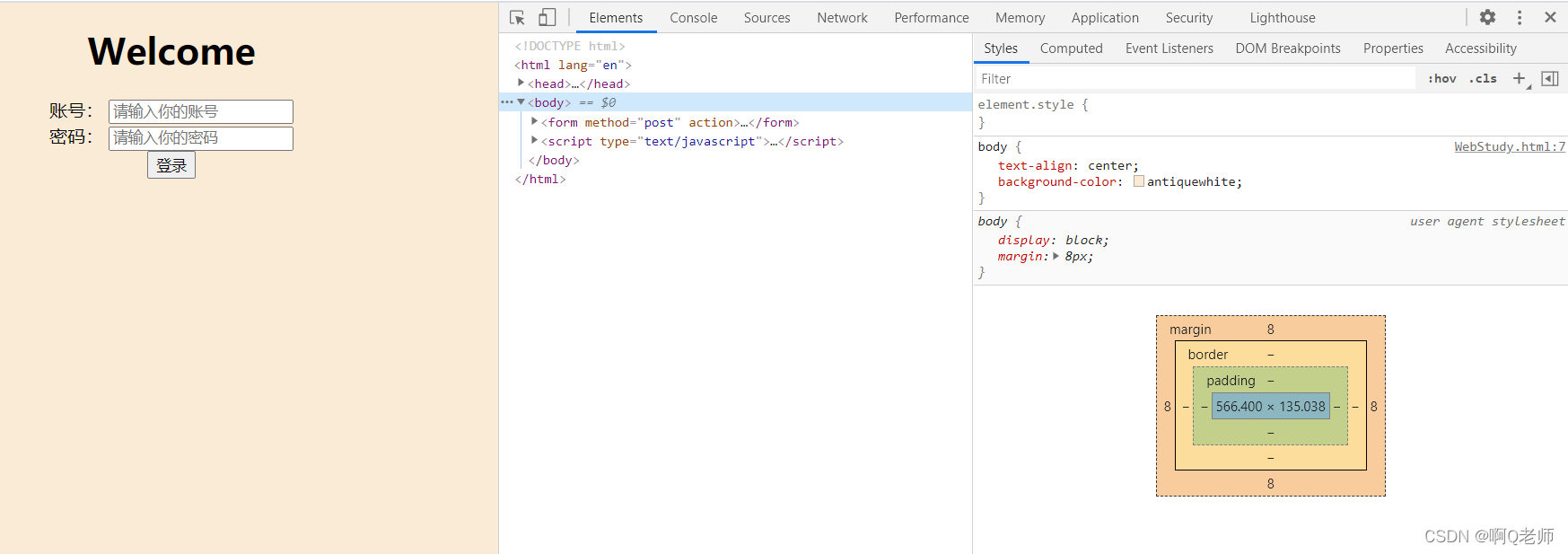This screenshot has height=554, width=1568.
Task: Open the WebStudy.html:7 source link
Action: coord(1510,146)
